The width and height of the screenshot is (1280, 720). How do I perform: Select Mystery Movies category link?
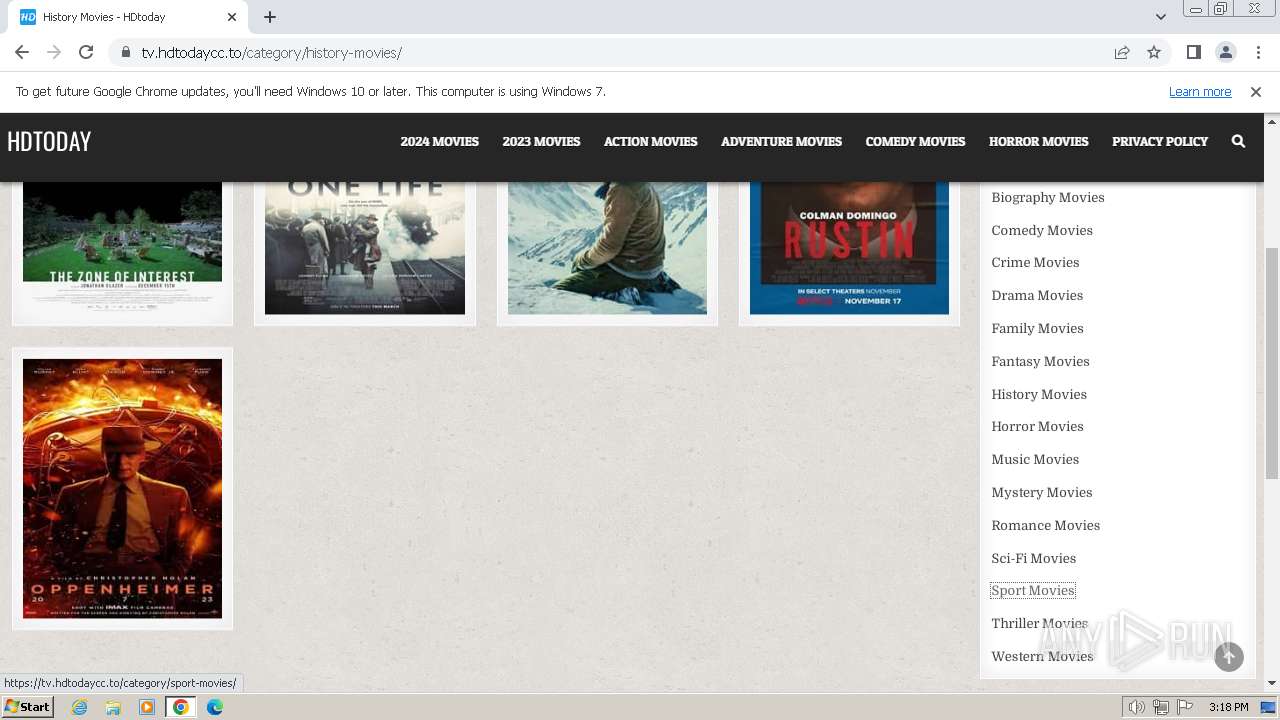(1042, 492)
